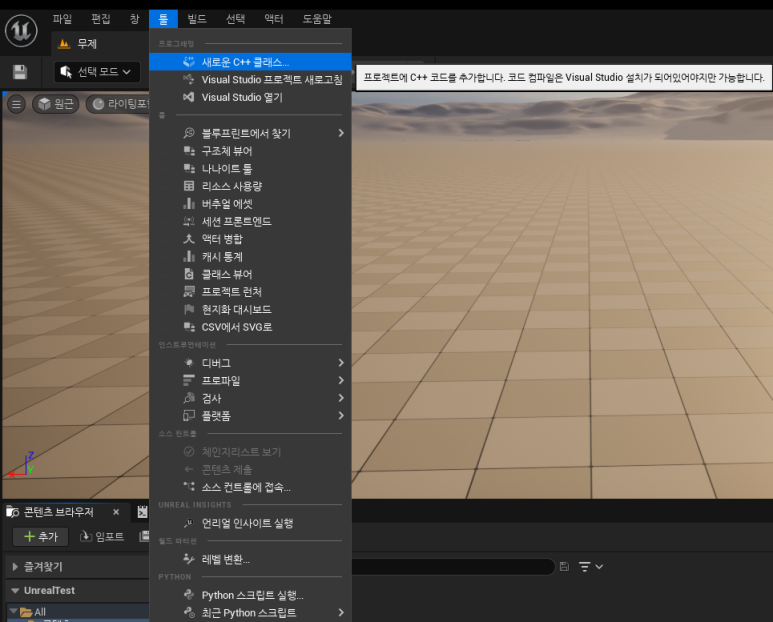Screen dimensions: 773x622
Task: Collapse the UnrealTest tree section
Action: pyautogui.click(x=15, y=590)
